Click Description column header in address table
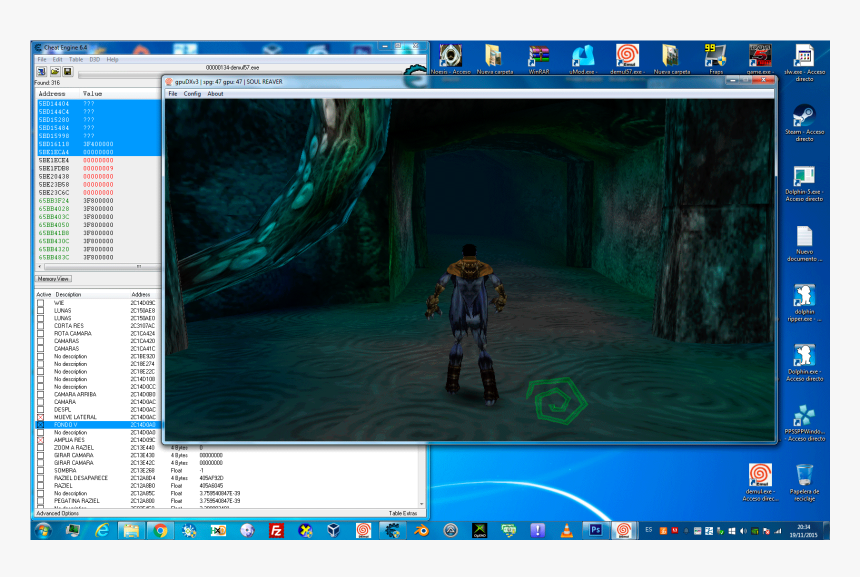Viewport: 860px width, 577px height. click(x=69, y=295)
